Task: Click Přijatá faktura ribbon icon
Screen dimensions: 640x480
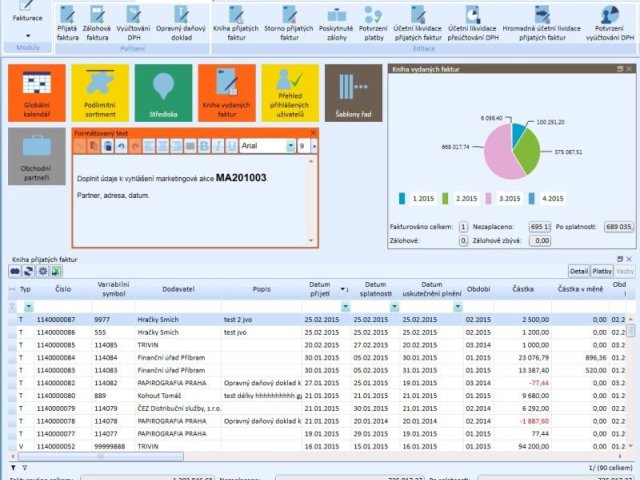Action: pos(67,22)
